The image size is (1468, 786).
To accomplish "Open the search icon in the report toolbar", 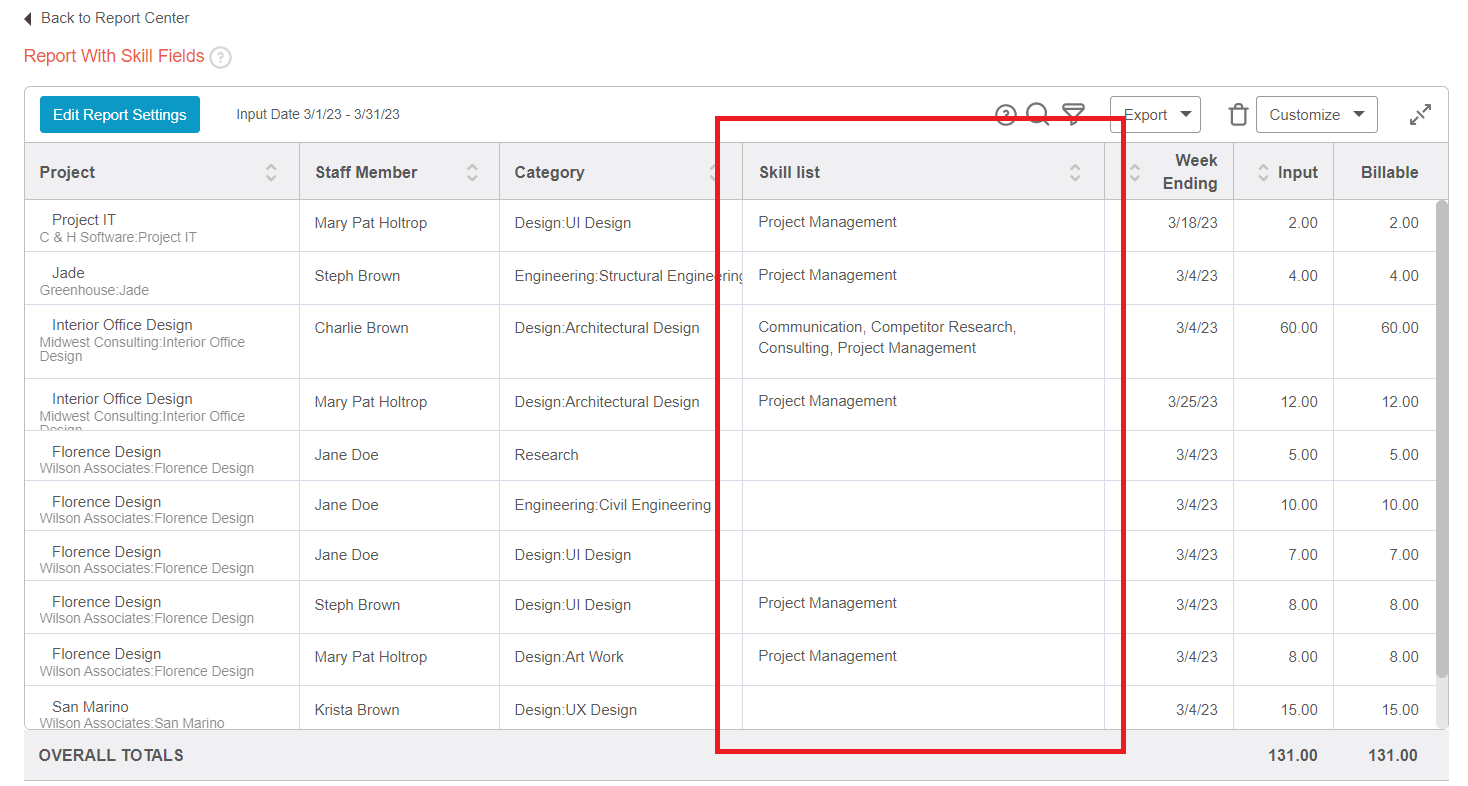I will tap(1038, 114).
